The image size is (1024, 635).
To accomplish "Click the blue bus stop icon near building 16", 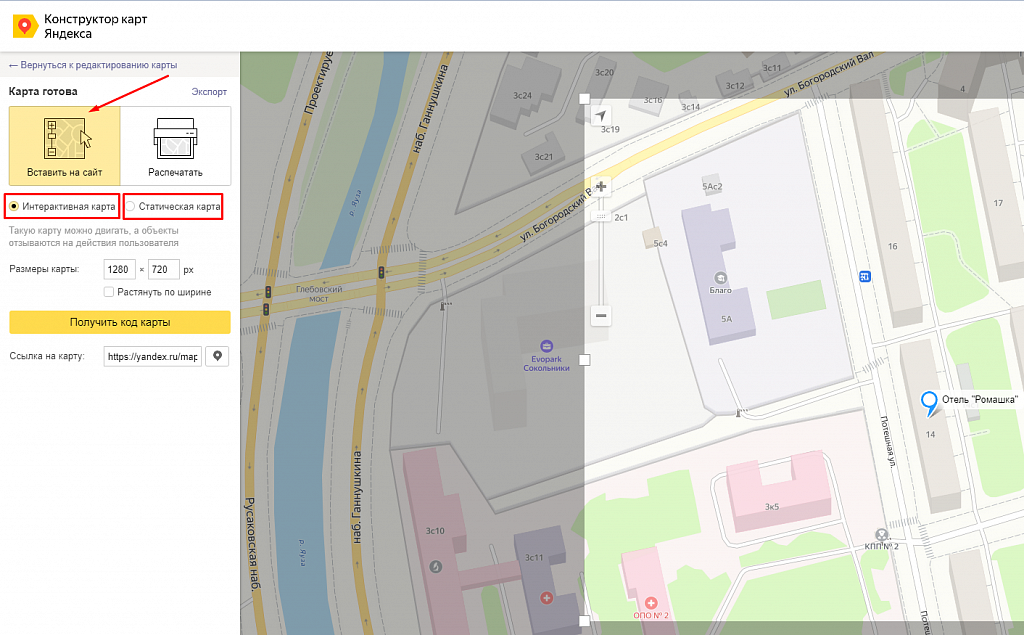I will 865,277.
